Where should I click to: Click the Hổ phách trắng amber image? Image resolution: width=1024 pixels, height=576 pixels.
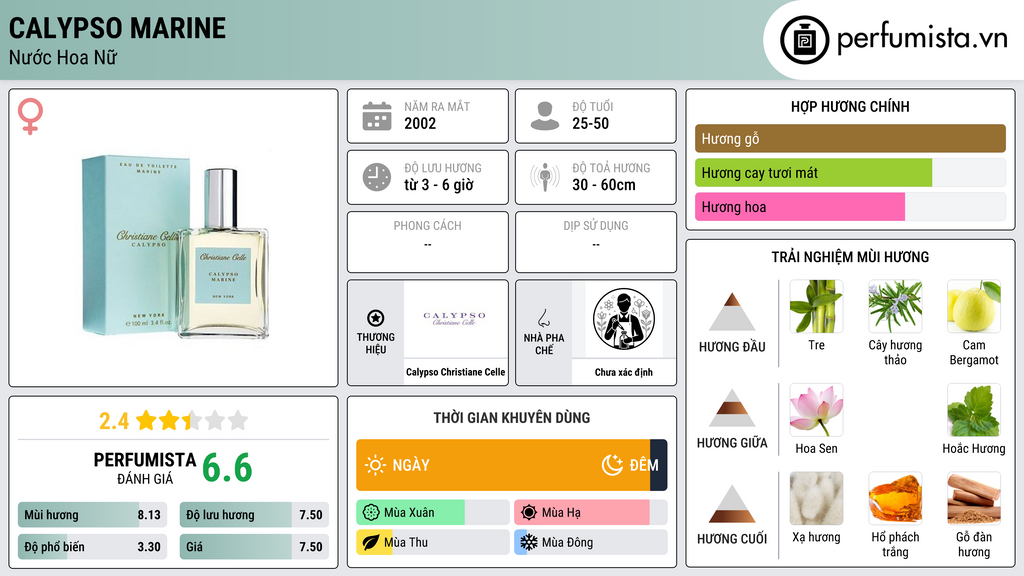[x=895, y=499]
